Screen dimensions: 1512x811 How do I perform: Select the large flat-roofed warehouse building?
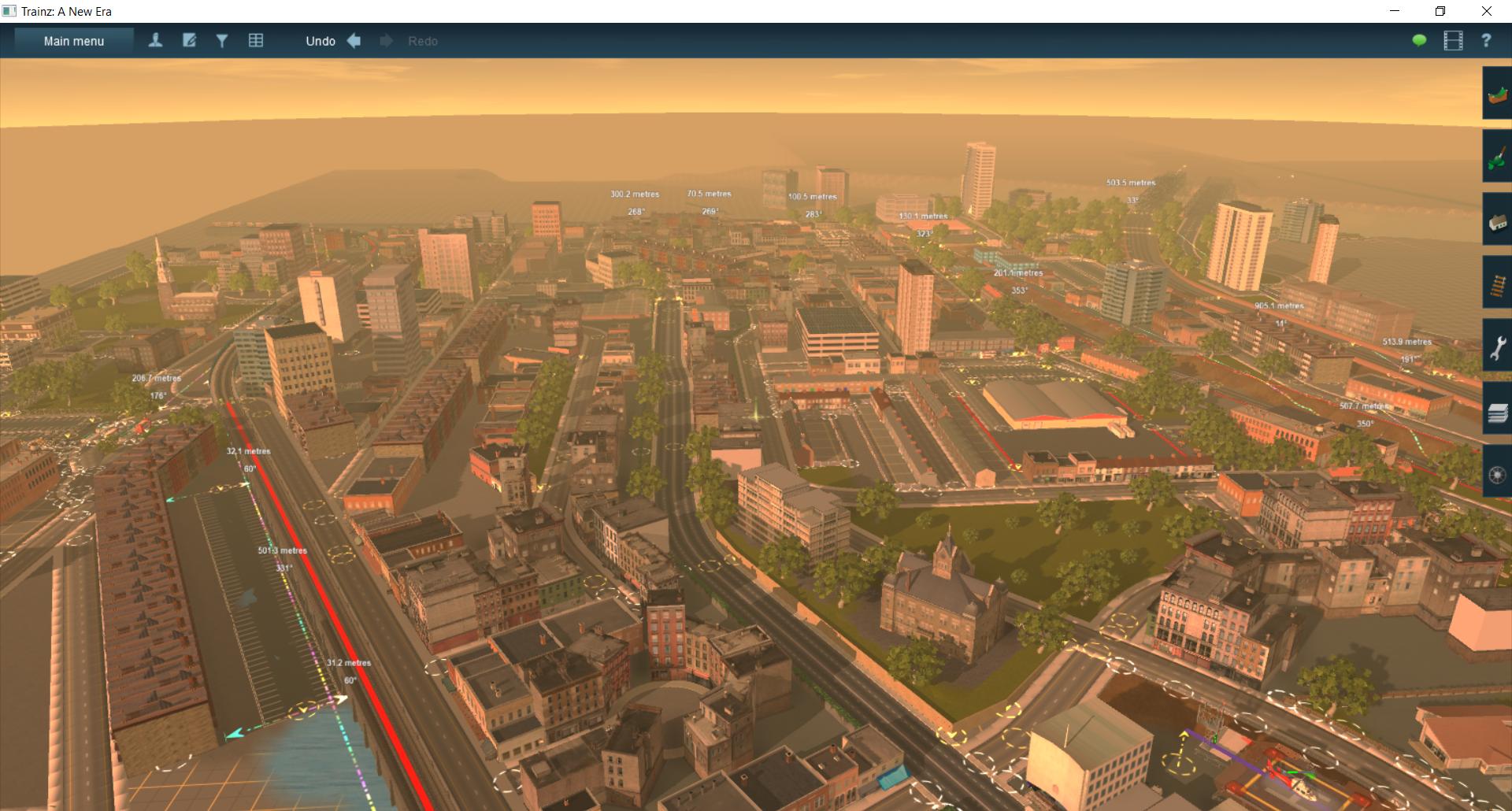1055,404
